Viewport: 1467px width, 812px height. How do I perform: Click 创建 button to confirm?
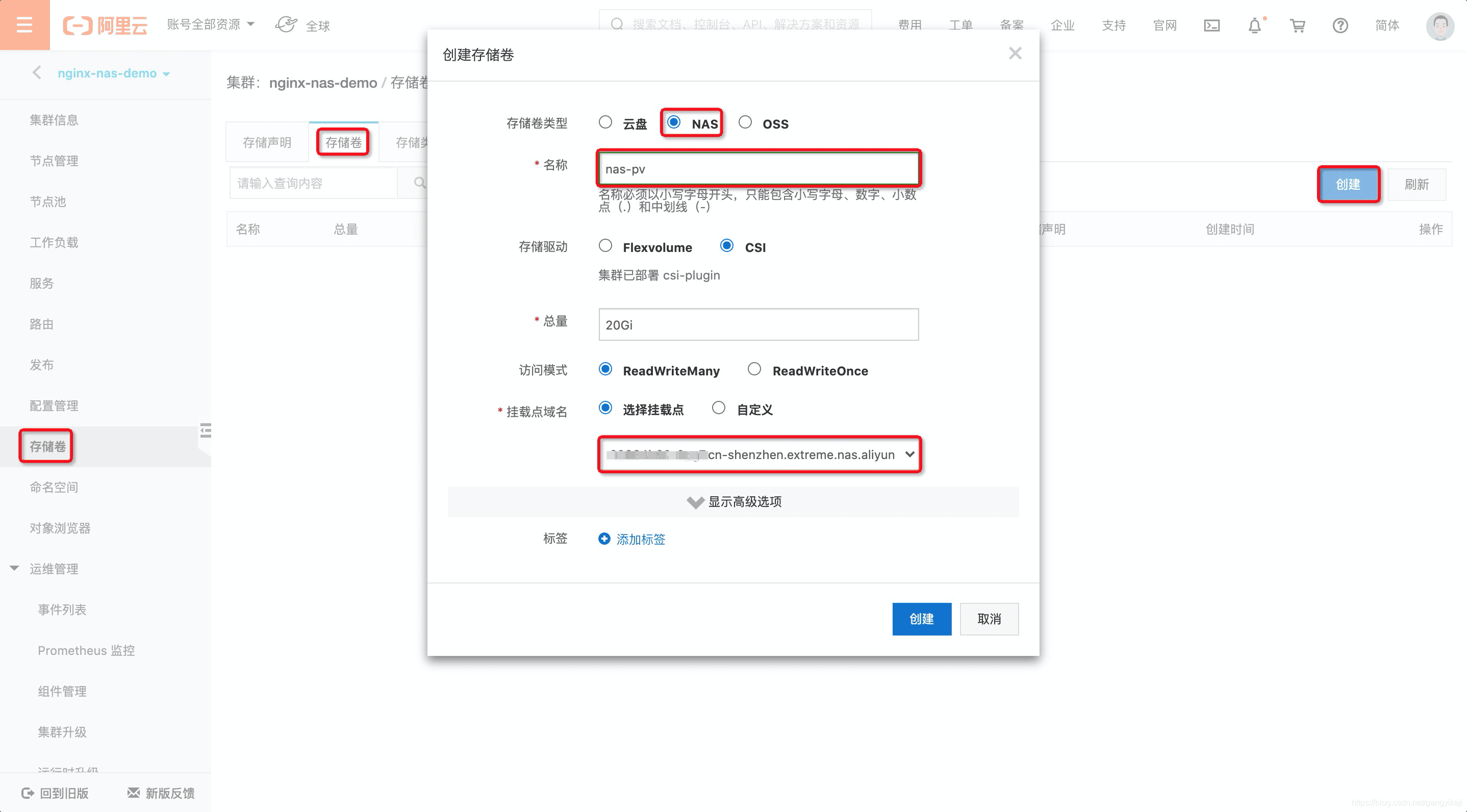tap(921, 618)
